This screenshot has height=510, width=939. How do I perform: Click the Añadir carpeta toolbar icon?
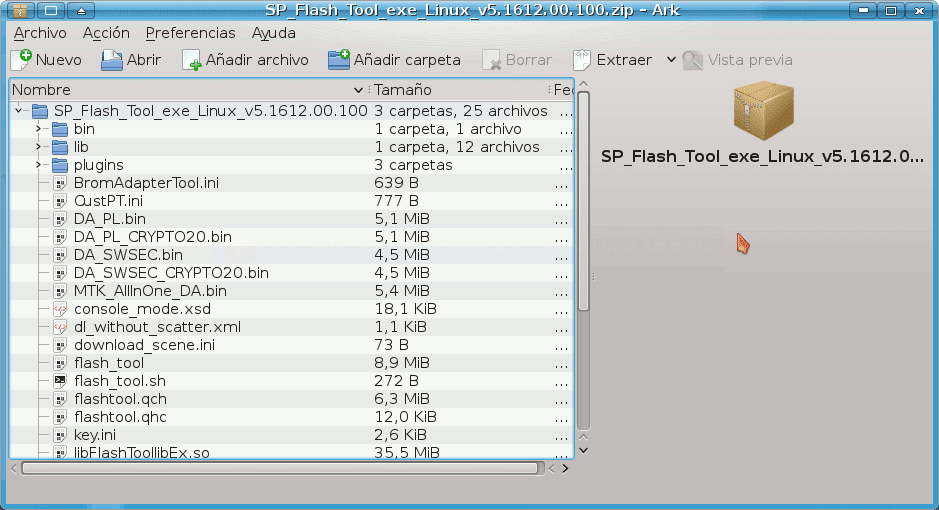339,60
